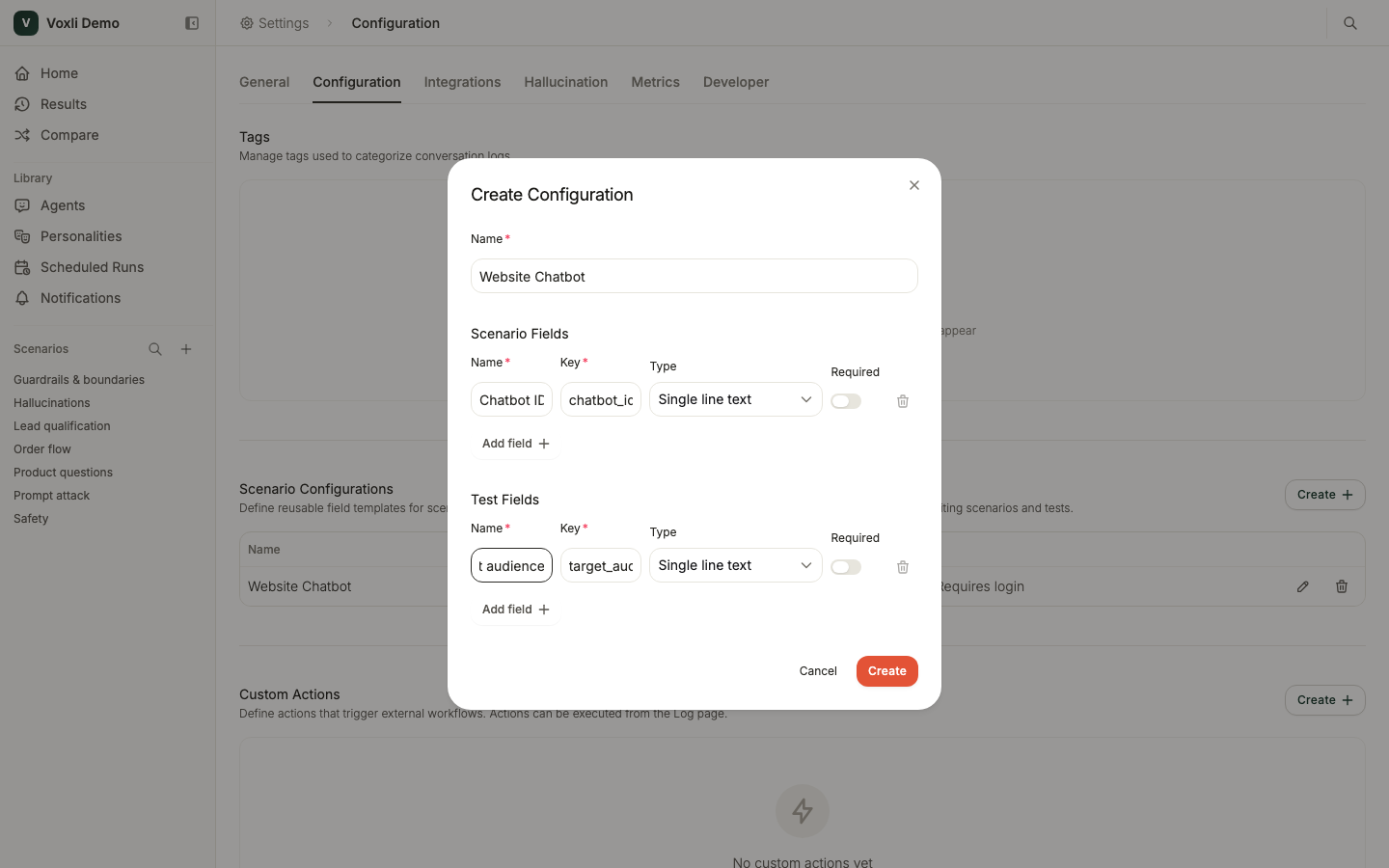
Task: Click the Voxli Demo workspace logo
Action: click(x=26, y=23)
